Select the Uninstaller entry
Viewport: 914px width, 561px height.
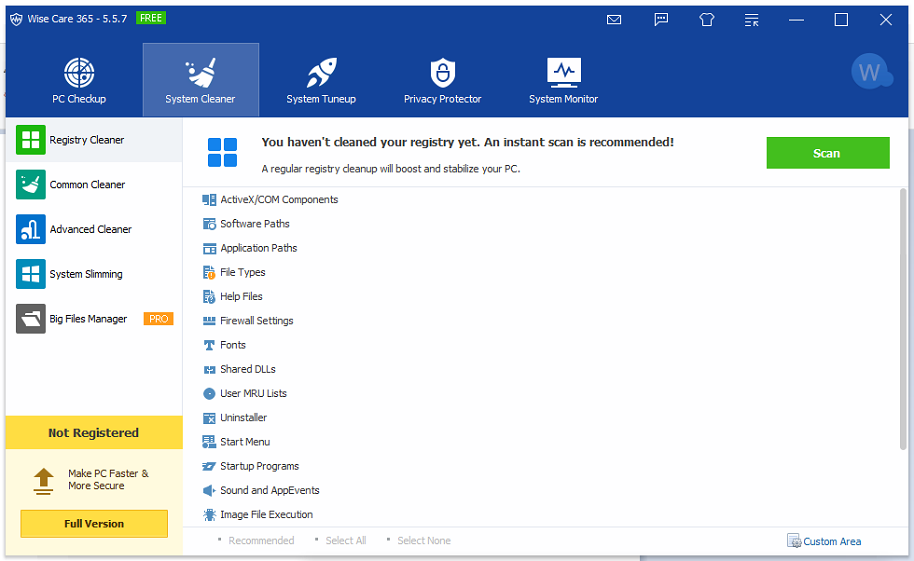pyautogui.click(x=244, y=418)
